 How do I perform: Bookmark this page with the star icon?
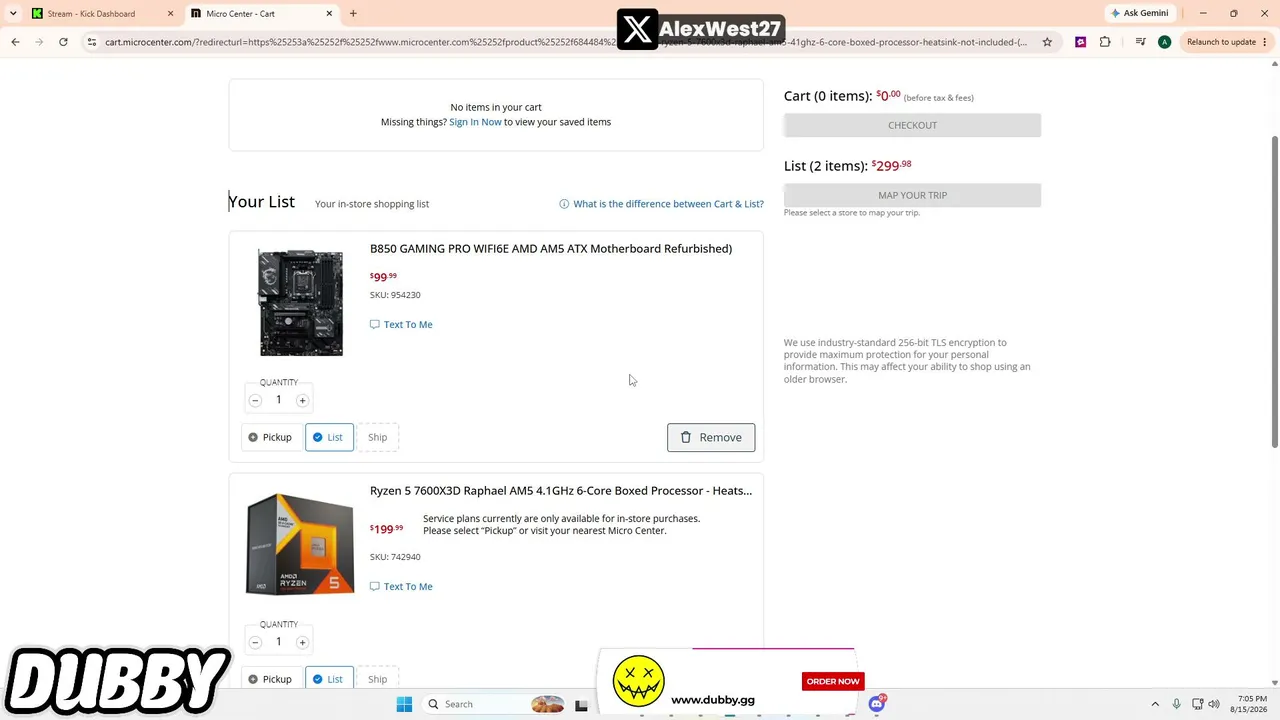pyautogui.click(x=1047, y=42)
